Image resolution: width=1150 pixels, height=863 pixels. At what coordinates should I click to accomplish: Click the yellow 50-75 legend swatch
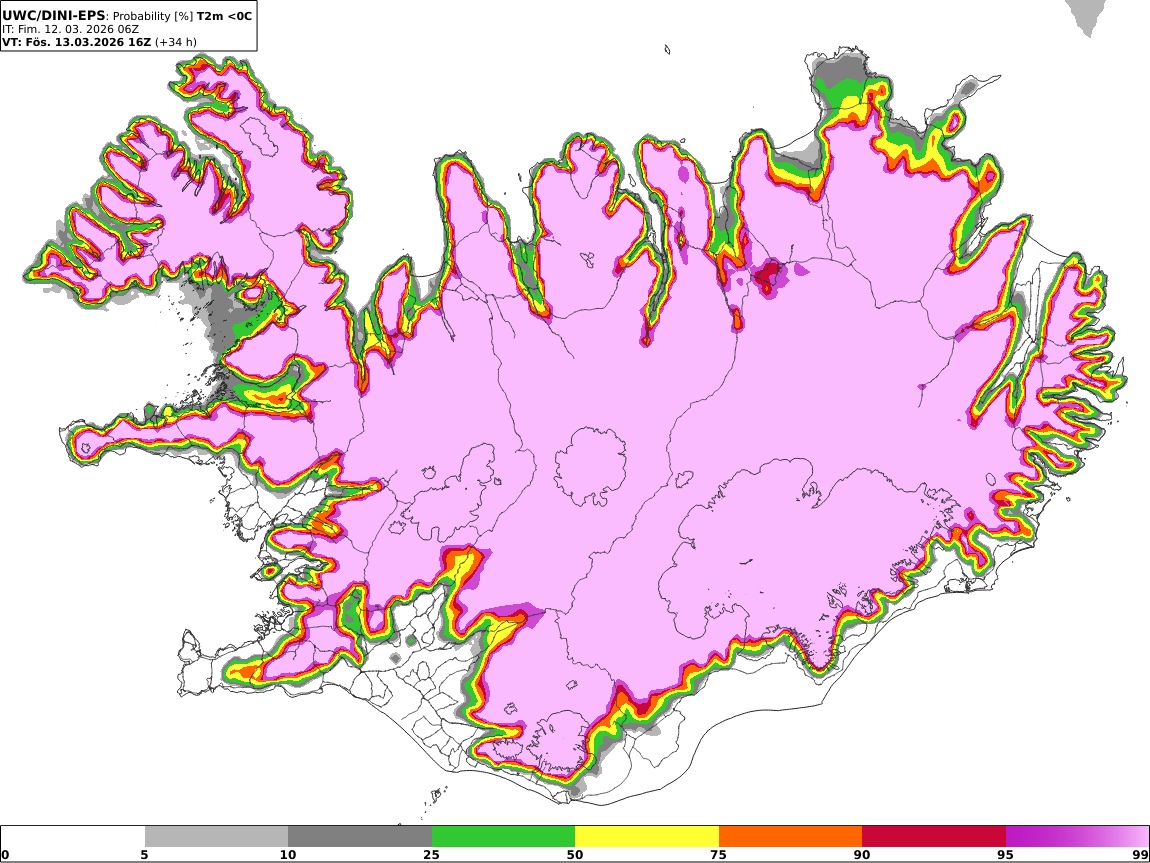647,836
